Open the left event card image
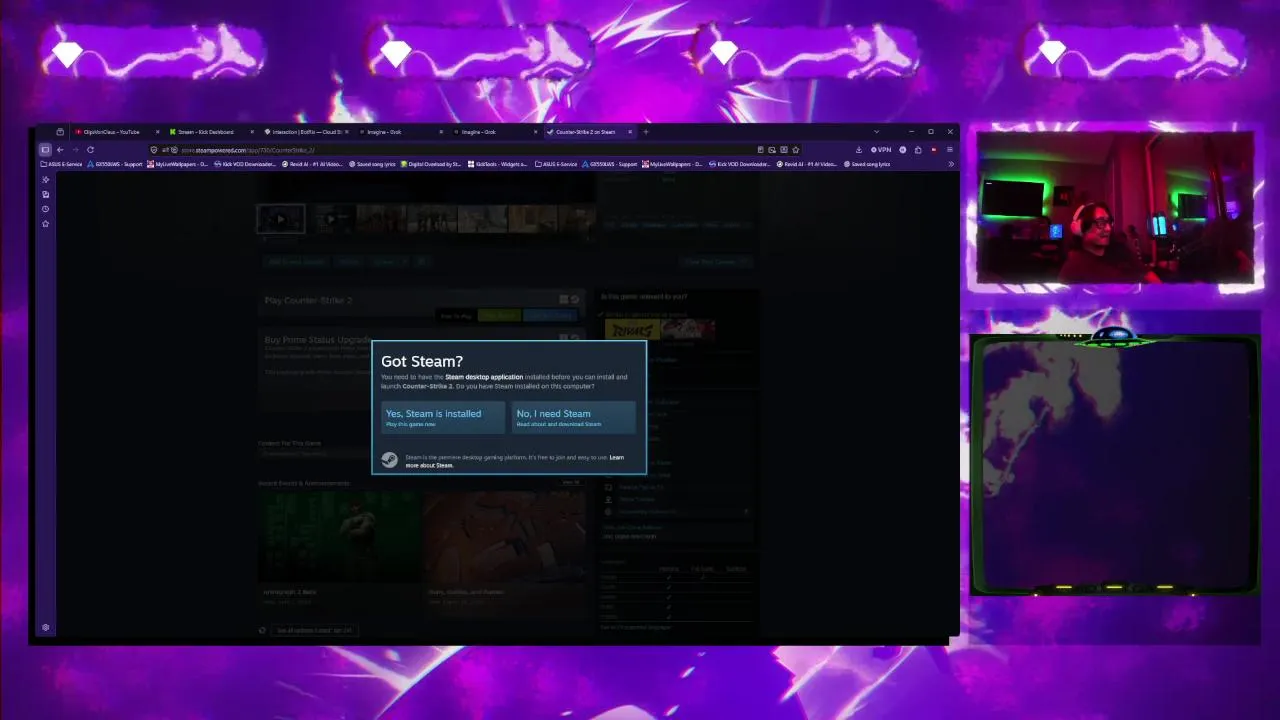 [339, 537]
